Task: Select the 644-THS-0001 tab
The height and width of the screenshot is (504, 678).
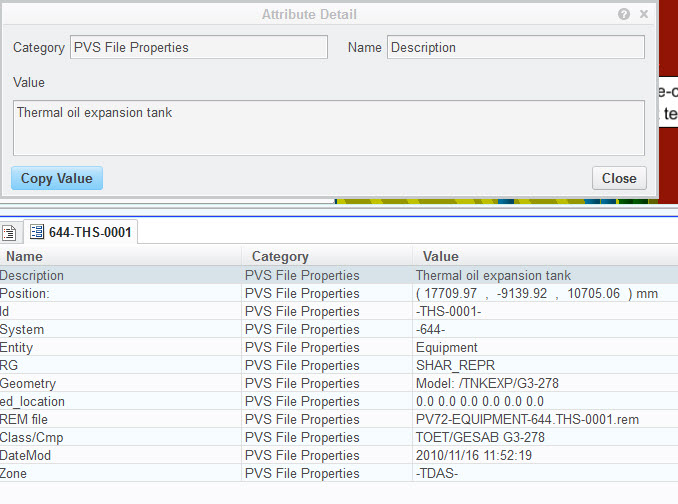Action: click(81, 232)
